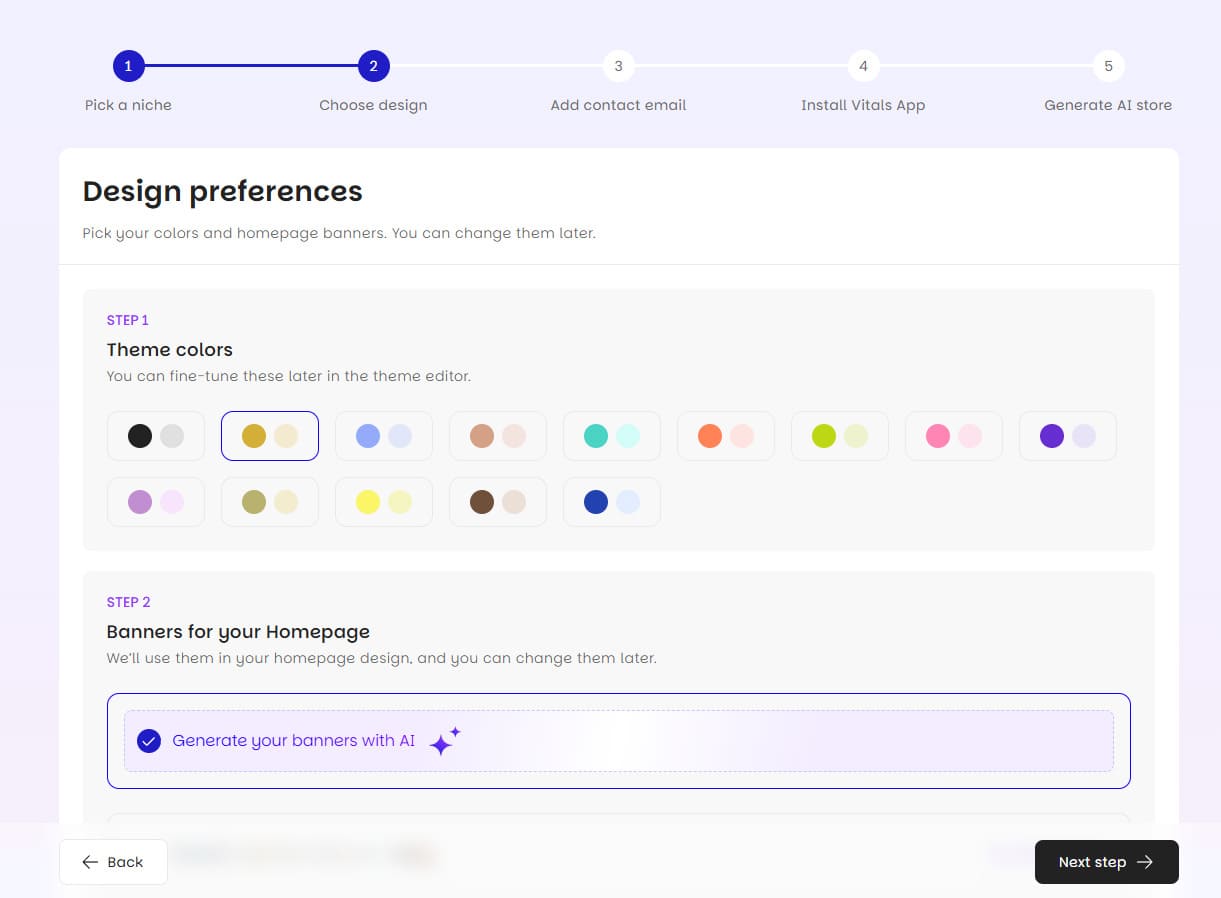
Task: Open step 4 Install Vitals App
Action: (864, 67)
